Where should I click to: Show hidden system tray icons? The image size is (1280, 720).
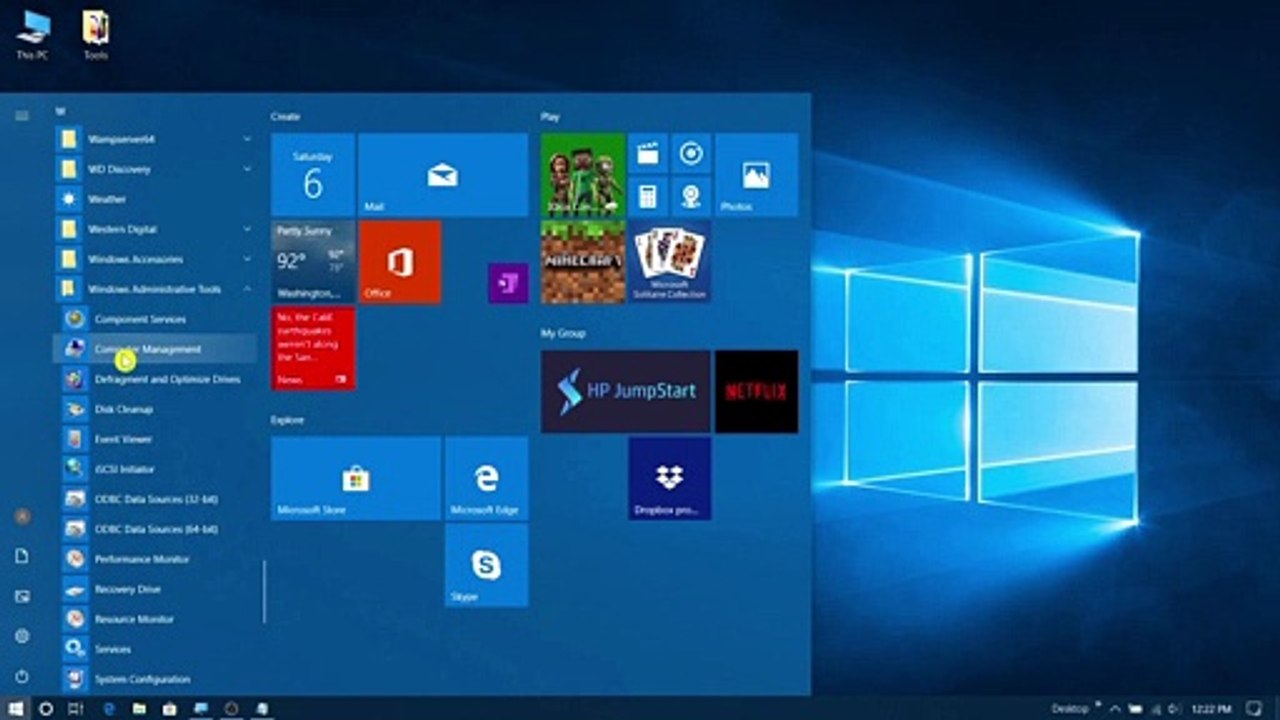pyautogui.click(x=1116, y=708)
